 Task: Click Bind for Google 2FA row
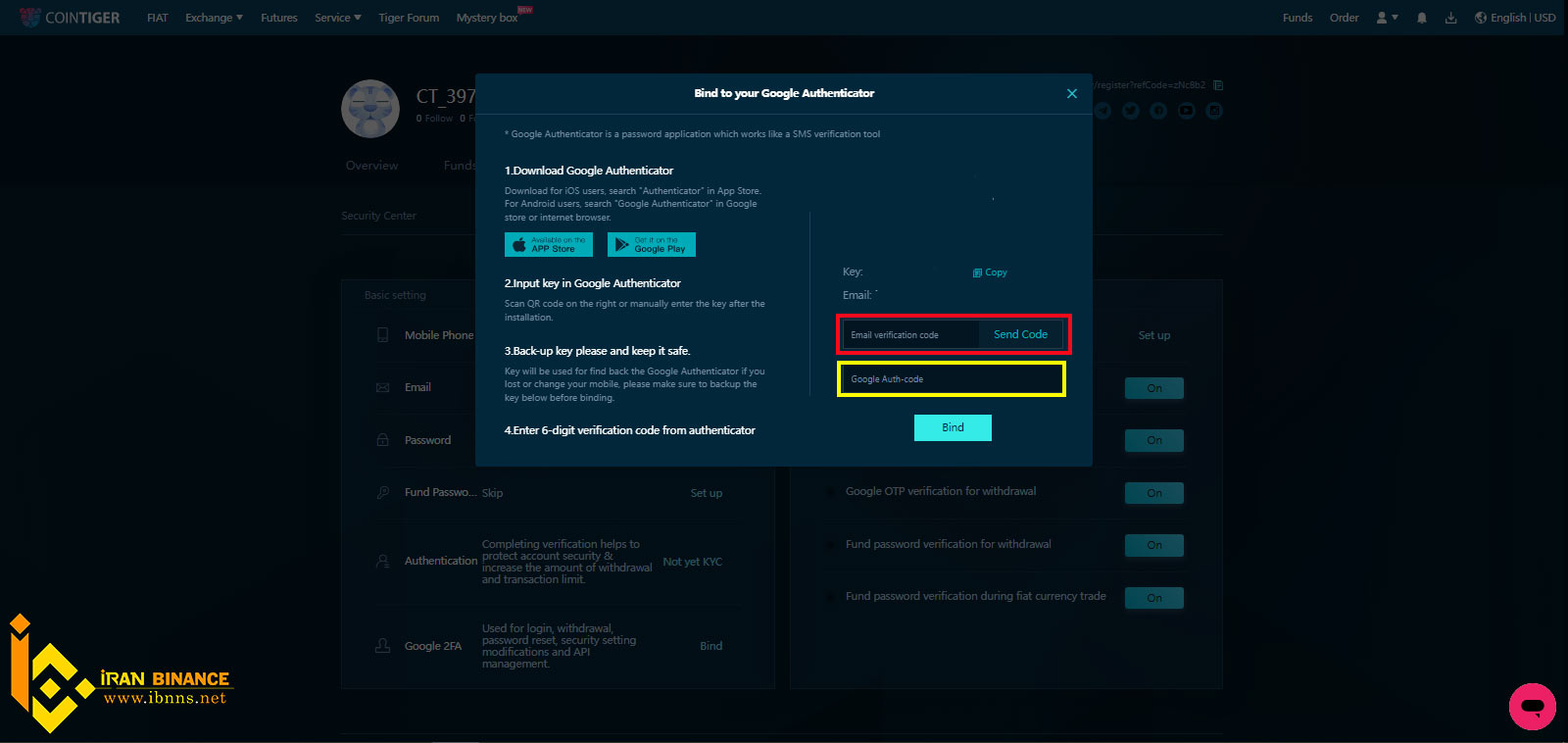coord(711,646)
